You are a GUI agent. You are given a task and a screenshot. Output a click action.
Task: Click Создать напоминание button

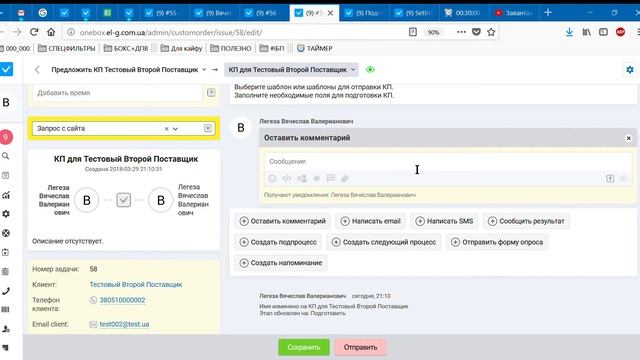point(281,263)
